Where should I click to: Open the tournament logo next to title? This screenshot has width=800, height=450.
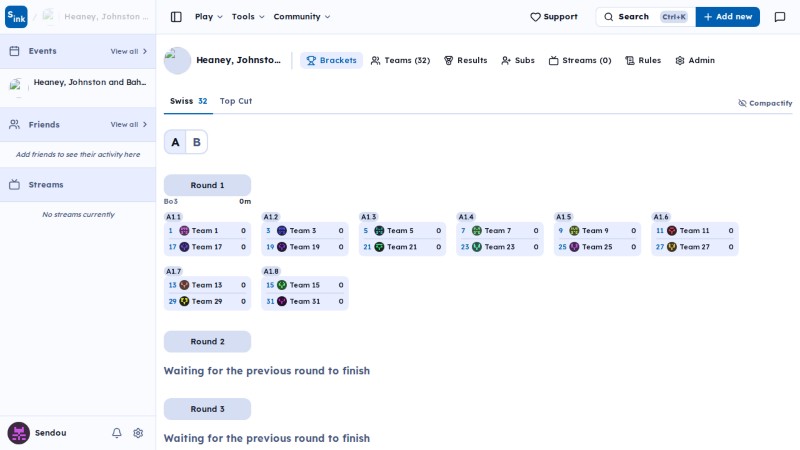coord(177,60)
